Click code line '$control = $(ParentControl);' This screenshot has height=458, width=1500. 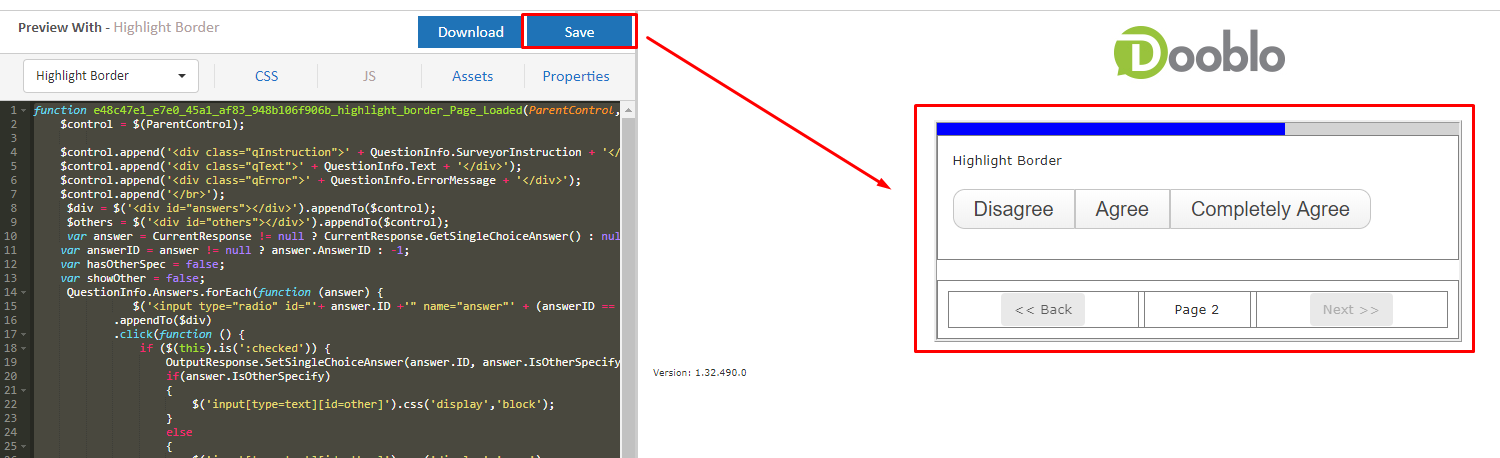152,124
